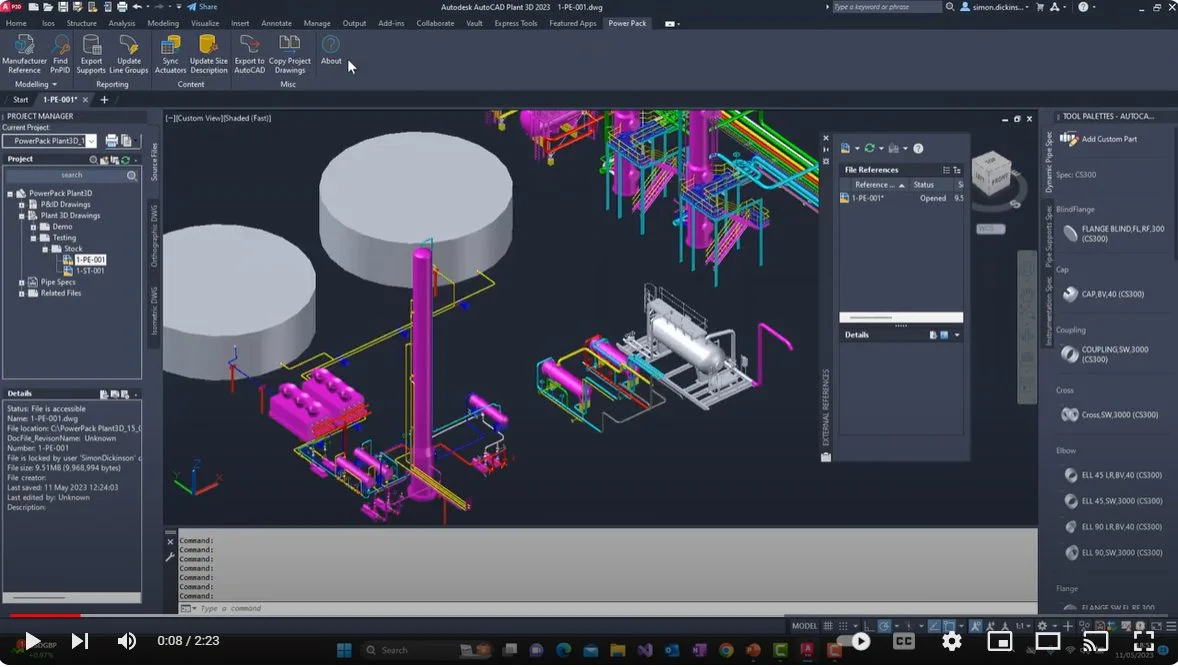Click Export to AutoCAD icon
Viewport: 1178px width, 667px height.
pyautogui.click(x=249, y=54)
